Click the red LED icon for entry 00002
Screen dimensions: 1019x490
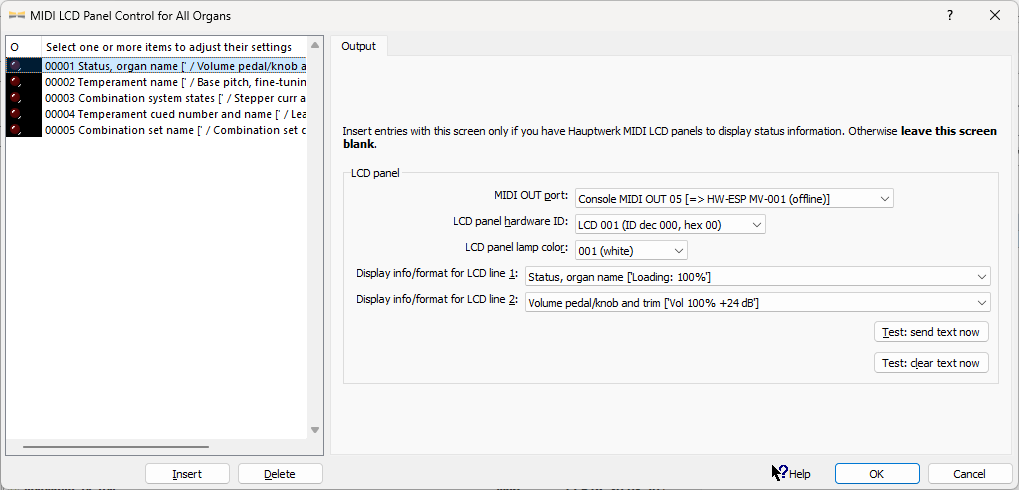(x=15, y=82)
